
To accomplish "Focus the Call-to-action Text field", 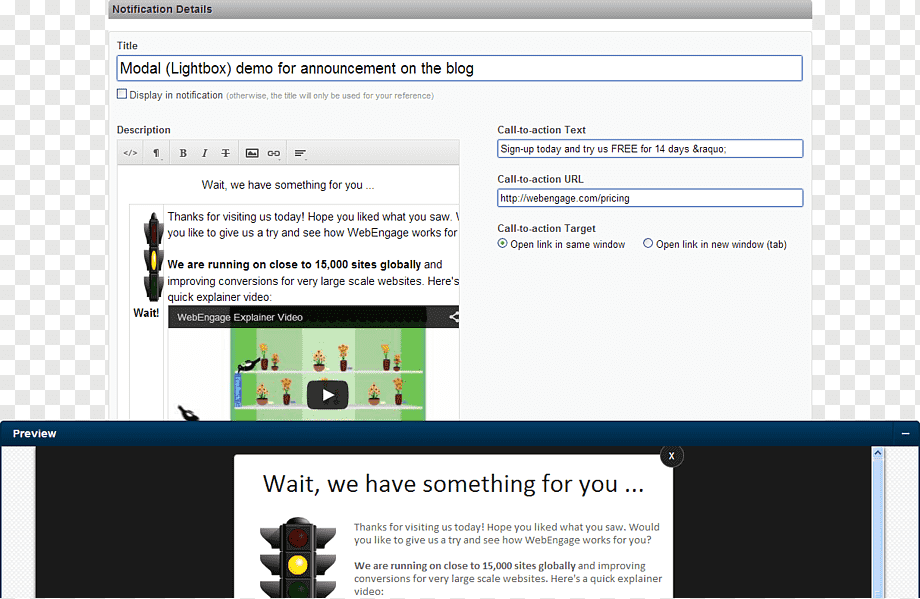I will 650,149.
